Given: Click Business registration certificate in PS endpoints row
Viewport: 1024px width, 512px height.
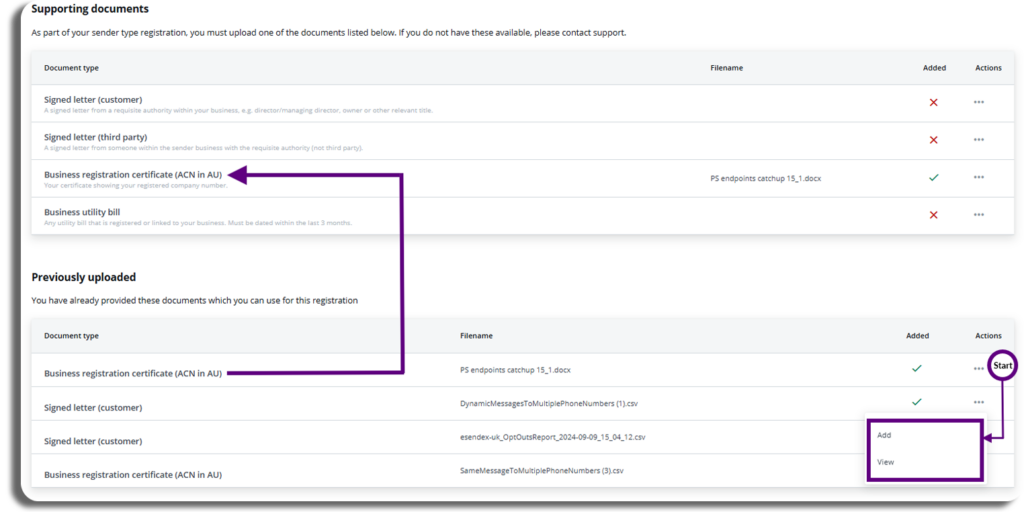Looking at the screenshot, I should 133,374.
